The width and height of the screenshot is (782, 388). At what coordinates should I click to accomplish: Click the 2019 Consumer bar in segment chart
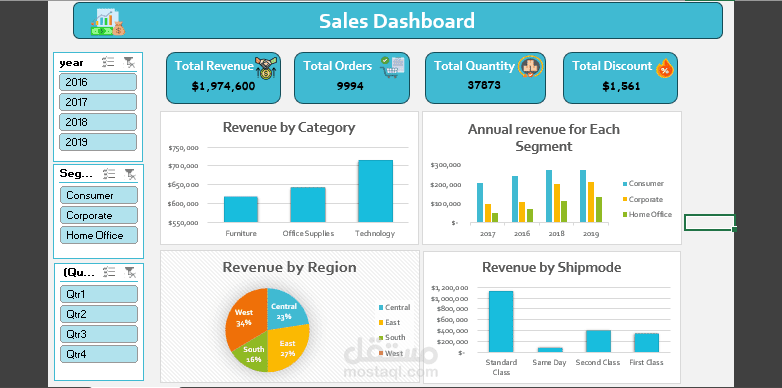point(583,196)
